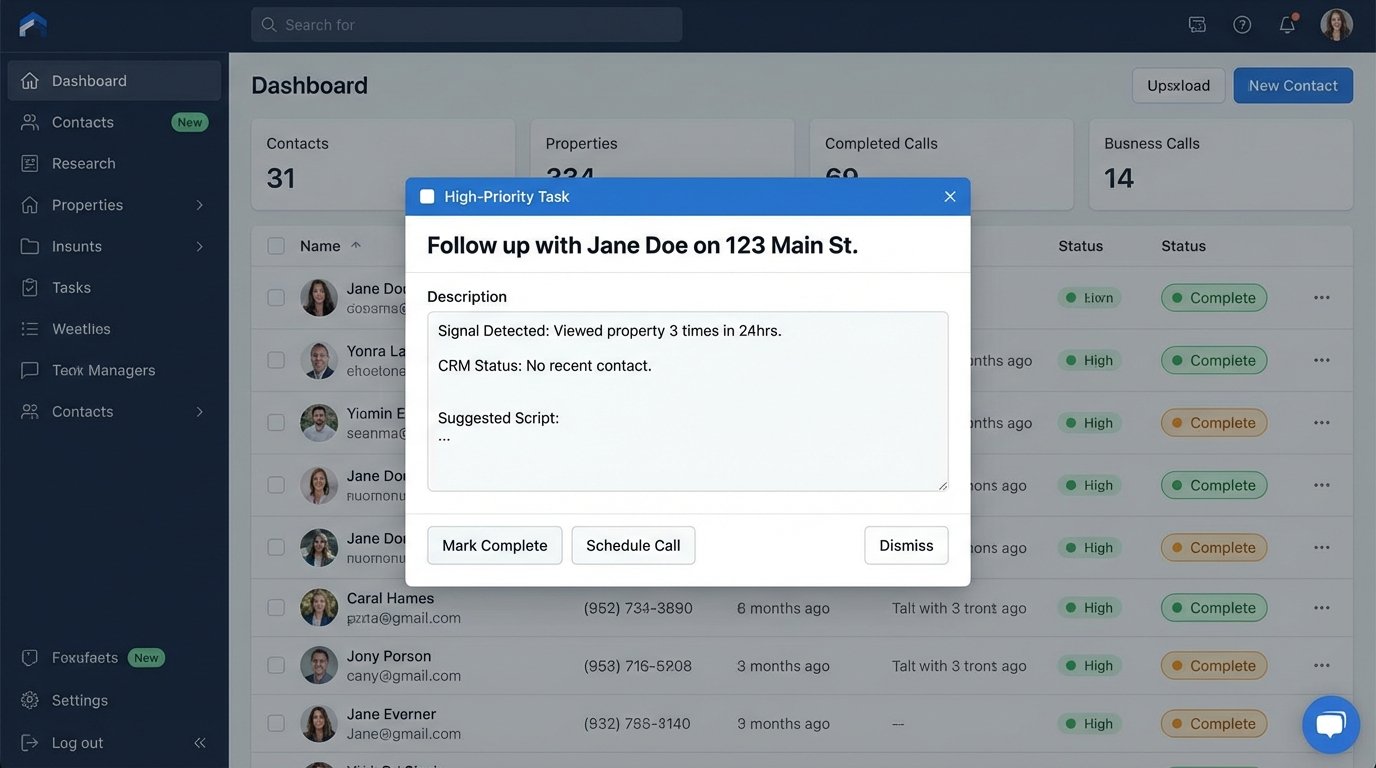Open the row actions ellipsis for Jony Porson
1376x768 pixels.
[x=1319, y=663]
